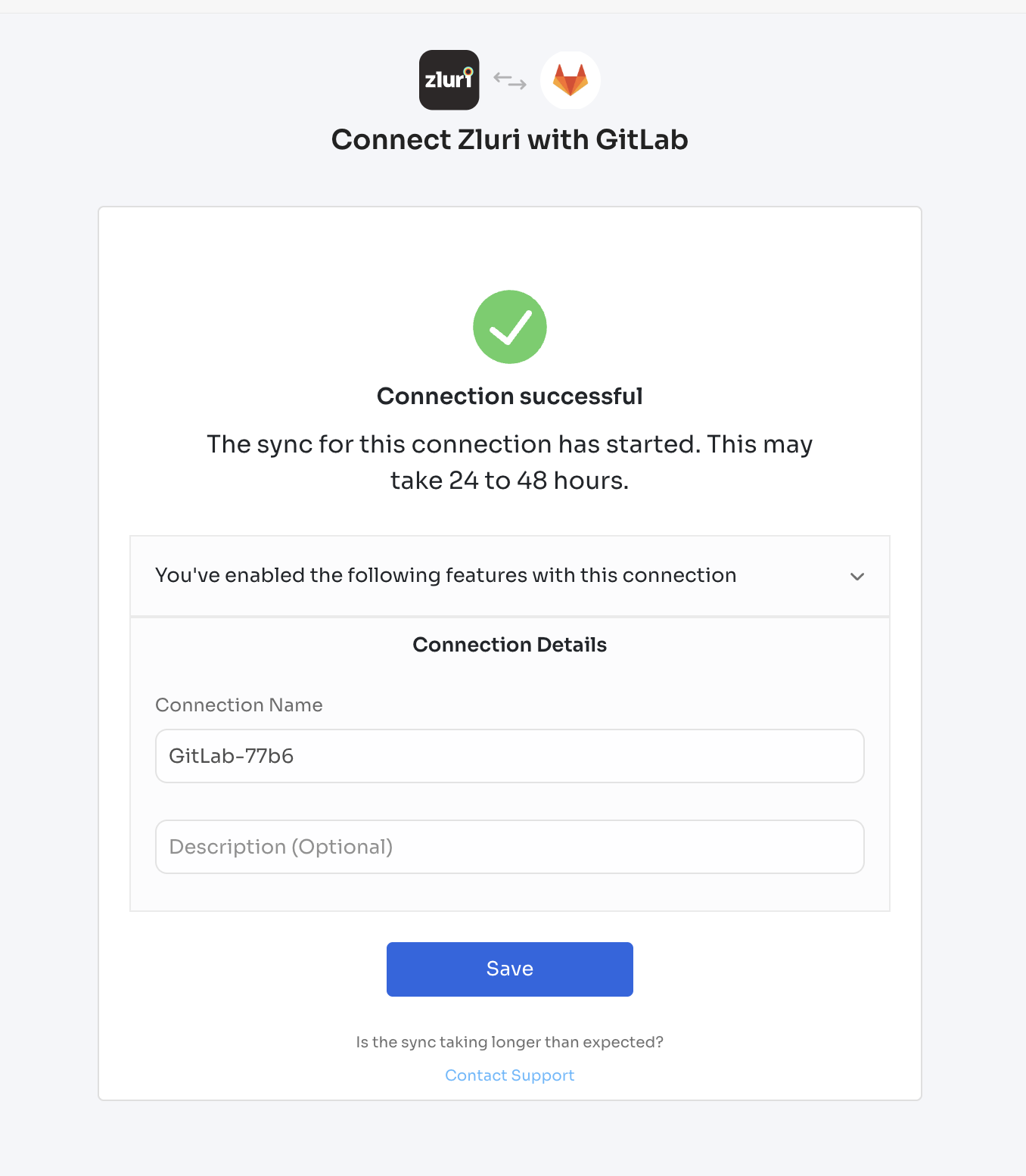The image size is (1026, 1176).
Task: Focus the Description (Optional) field
Action: click(x=510, y=847)
